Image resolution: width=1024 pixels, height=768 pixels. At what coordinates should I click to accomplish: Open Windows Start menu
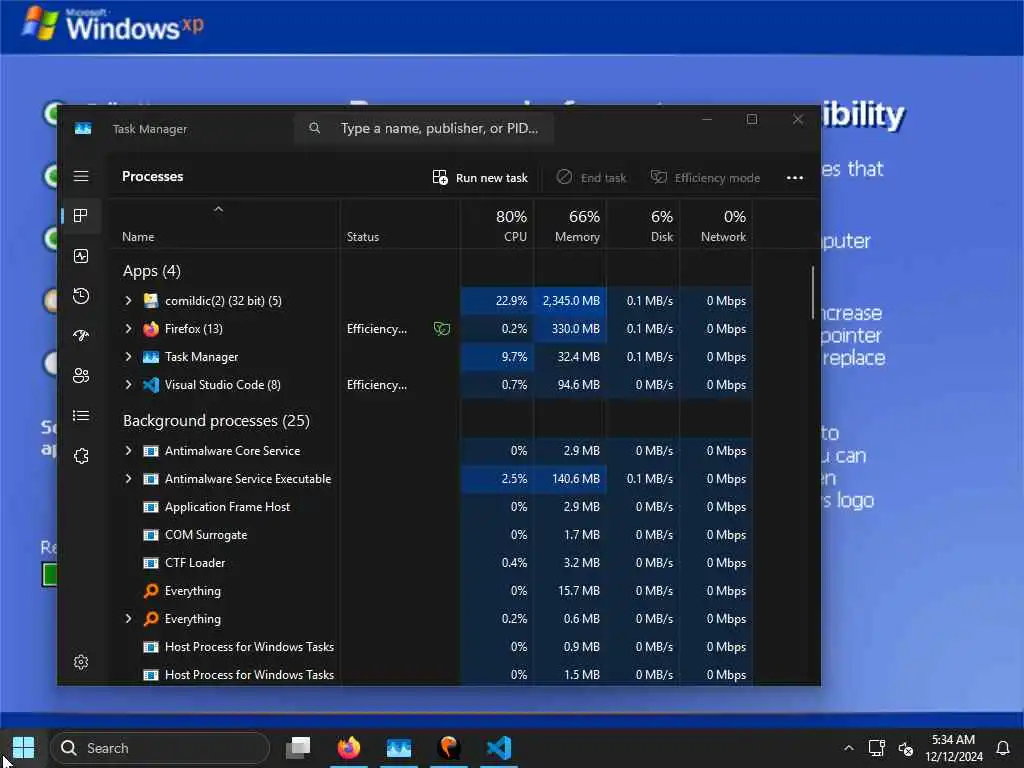[x=24, y=748]
